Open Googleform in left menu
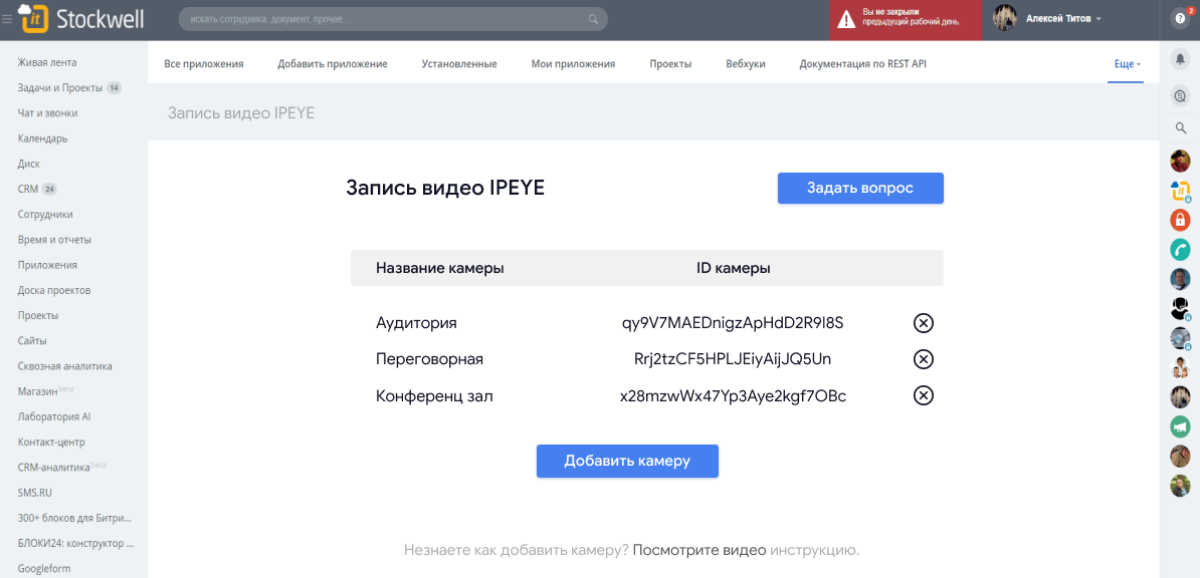Image resolution: width=1200 pixels, height=578 pixels. pyautogui.click(x=44, y=568)
